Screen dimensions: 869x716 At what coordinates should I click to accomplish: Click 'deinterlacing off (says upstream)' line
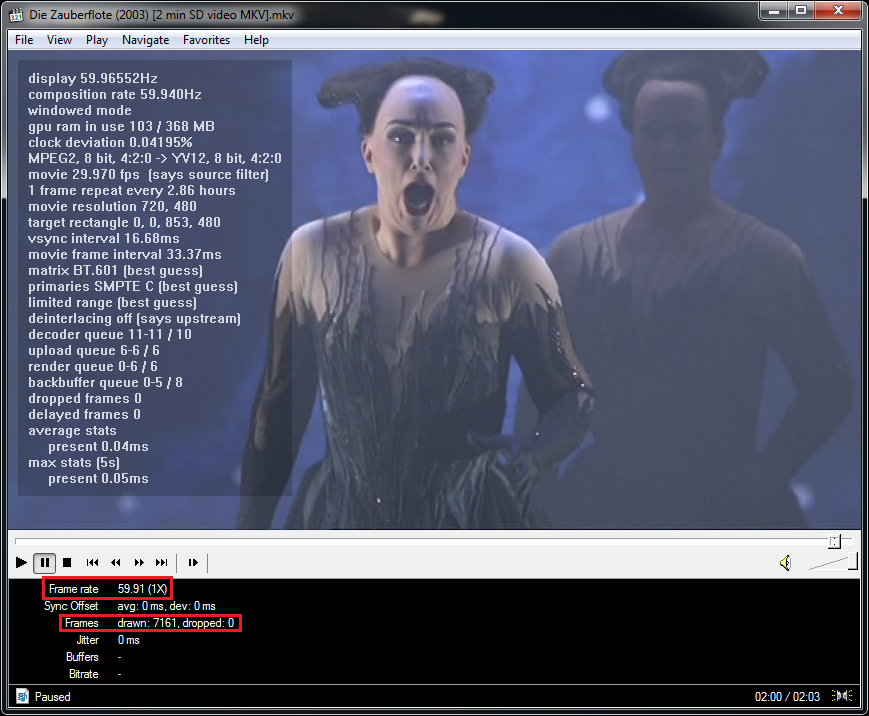[x=135, y=319]
